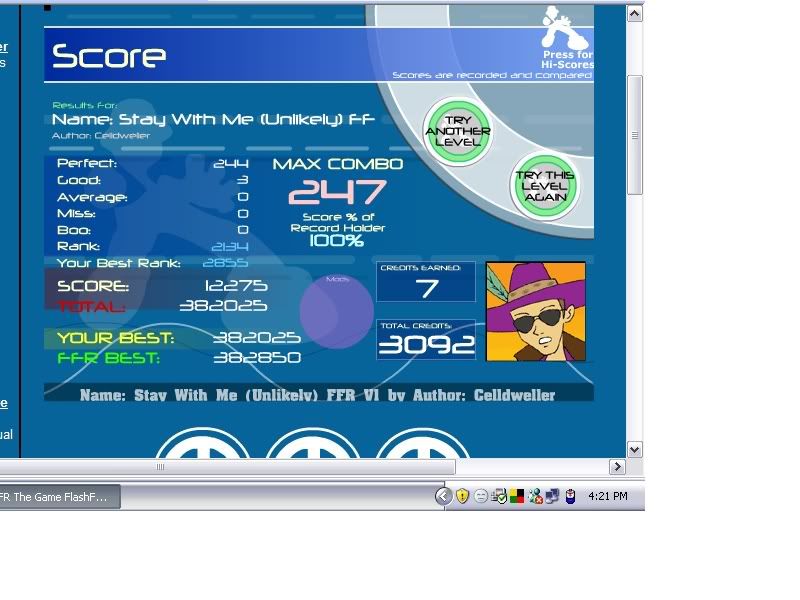
Task: Open the four-color square tray icon
Action: pos(517,495)
